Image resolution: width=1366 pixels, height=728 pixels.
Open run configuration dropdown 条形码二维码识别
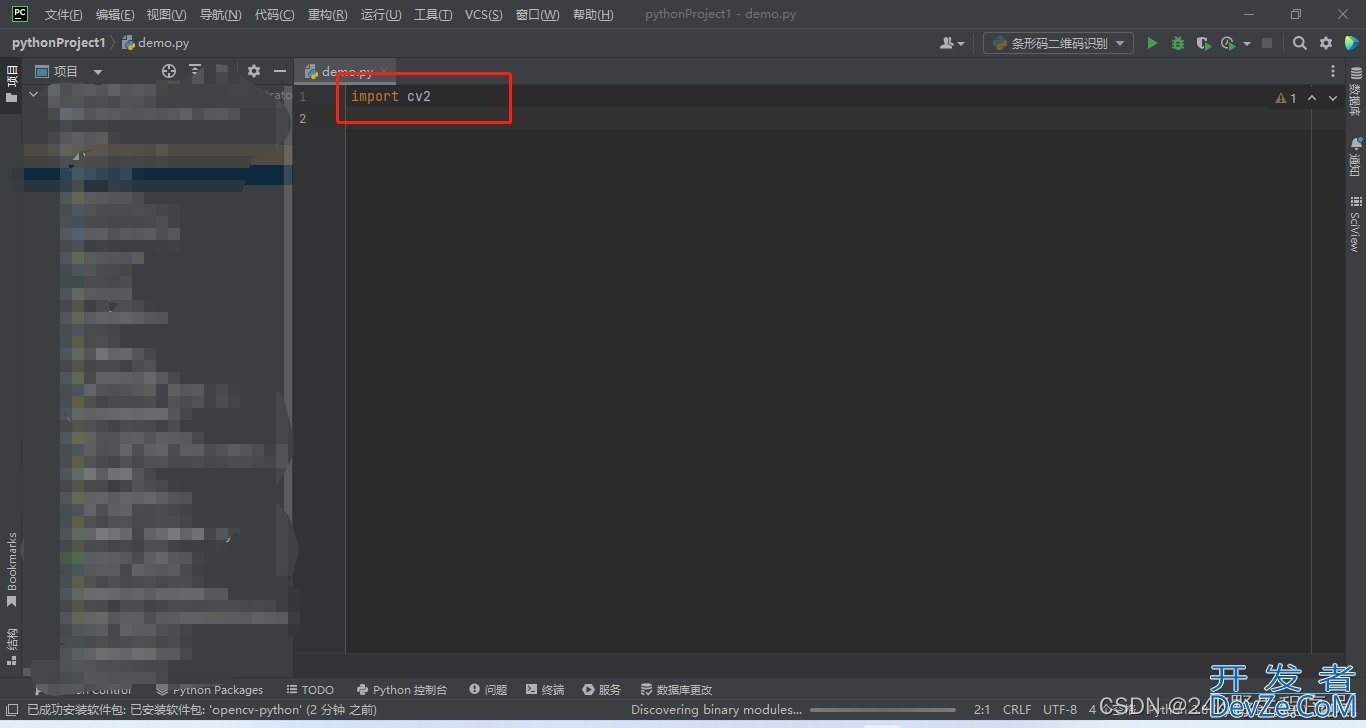[x=1058, y=43]
